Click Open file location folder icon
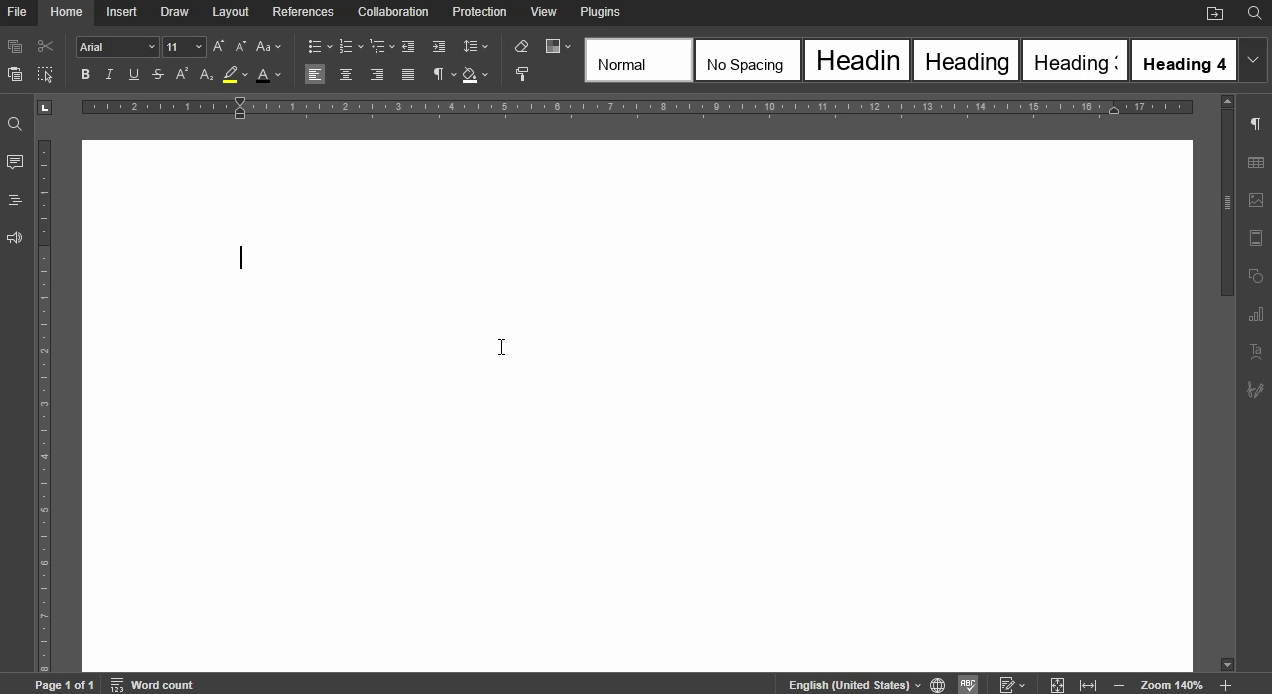This screenshot has height=694, width=1272. pos(1215,13)
